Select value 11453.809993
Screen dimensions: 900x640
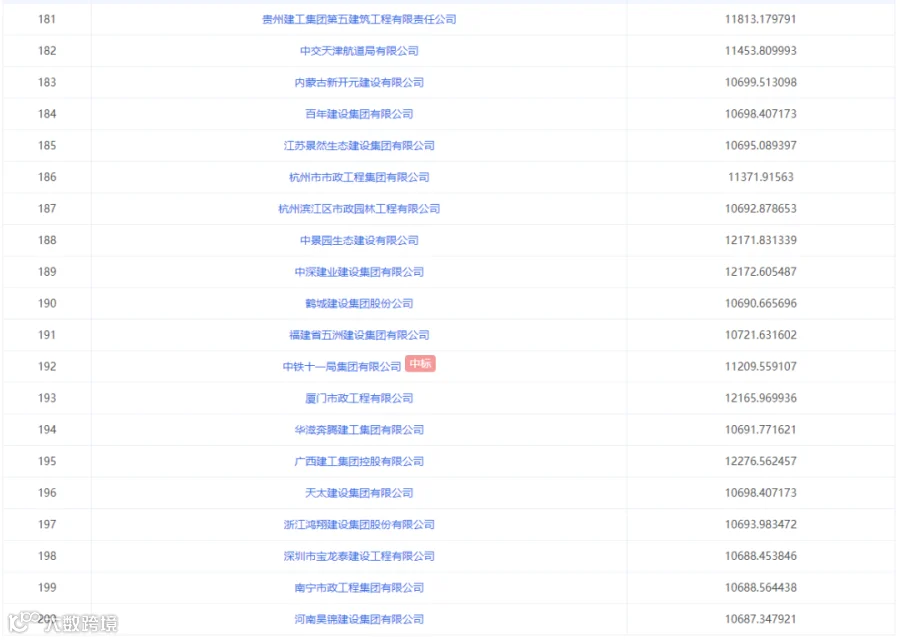(x=761, y=51)
